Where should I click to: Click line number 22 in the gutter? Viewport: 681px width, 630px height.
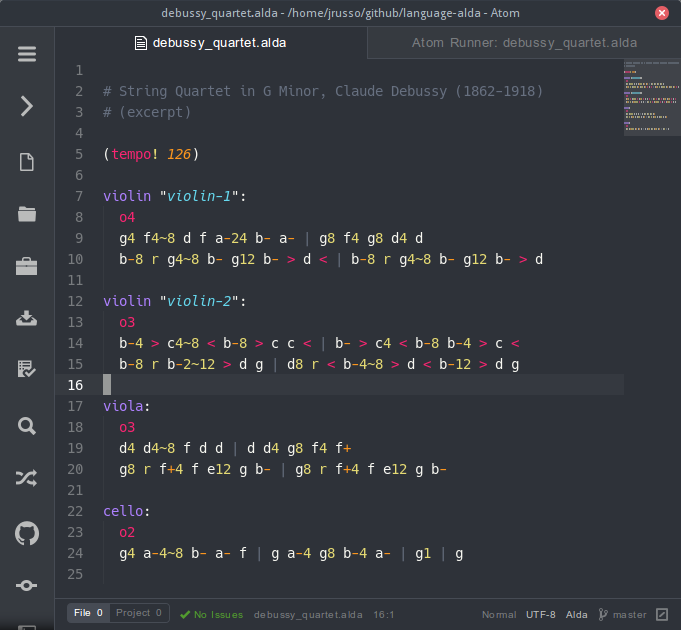pyautogui.click(x=75, y=511)
